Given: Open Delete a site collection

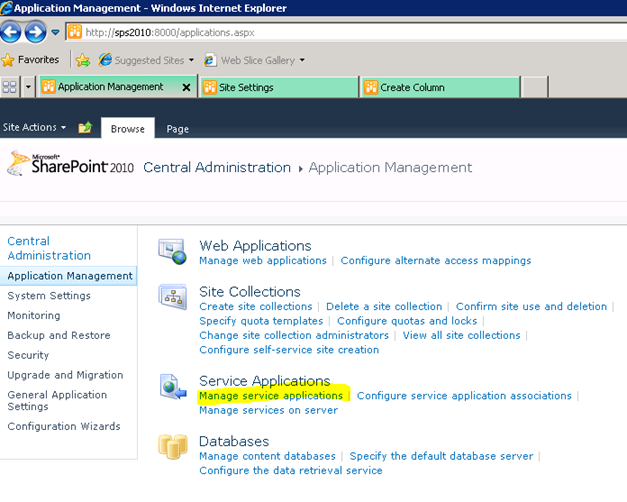Looking at the screenshot, I should [384, 306].
